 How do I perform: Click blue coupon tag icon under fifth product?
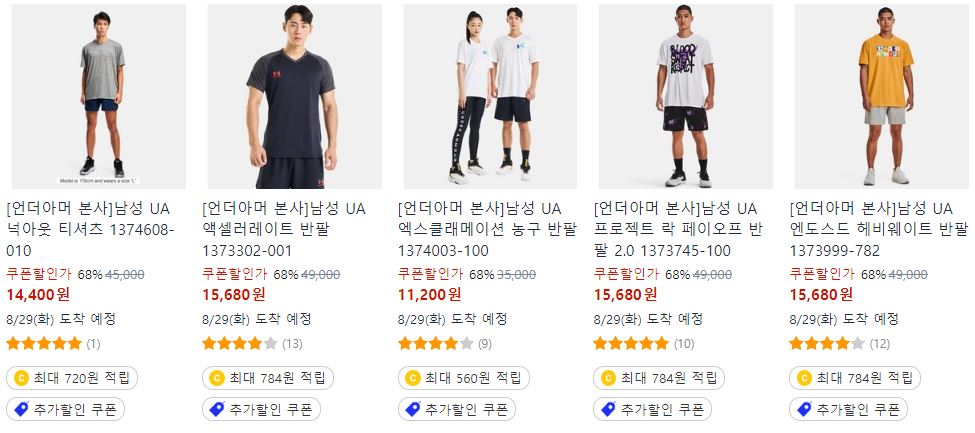[804, 409]
